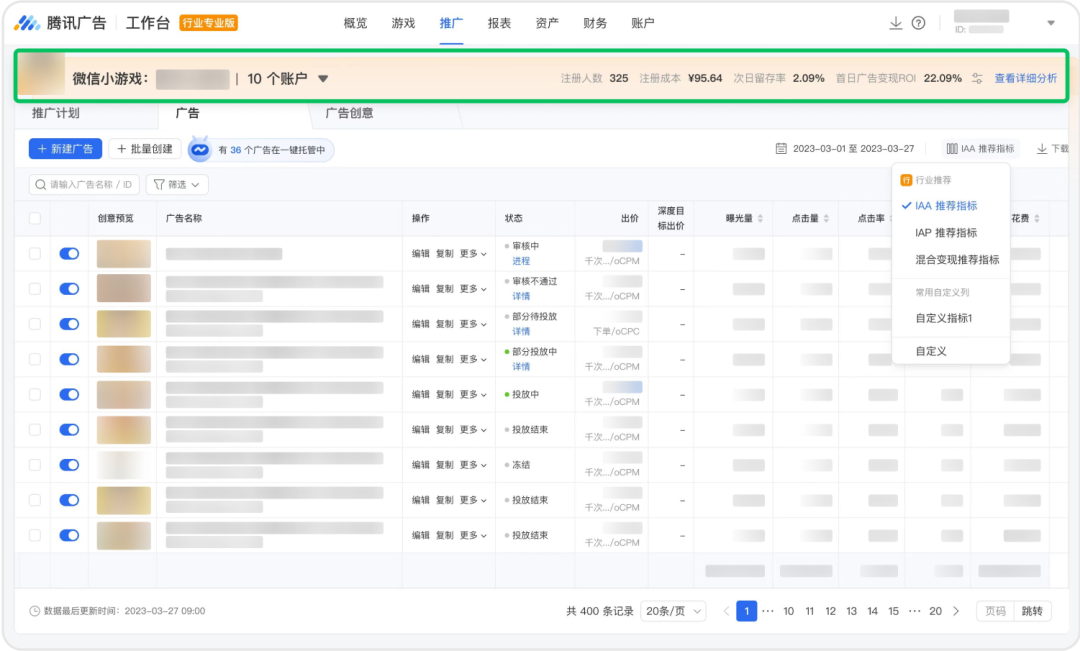Click the 下载 download icon above table

1041,148
